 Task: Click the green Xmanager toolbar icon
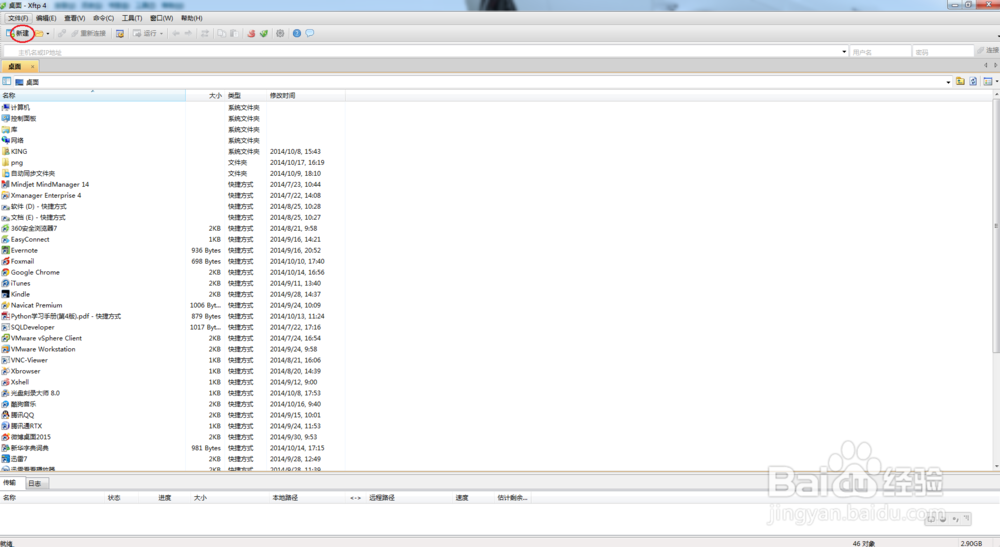[263, 33]
